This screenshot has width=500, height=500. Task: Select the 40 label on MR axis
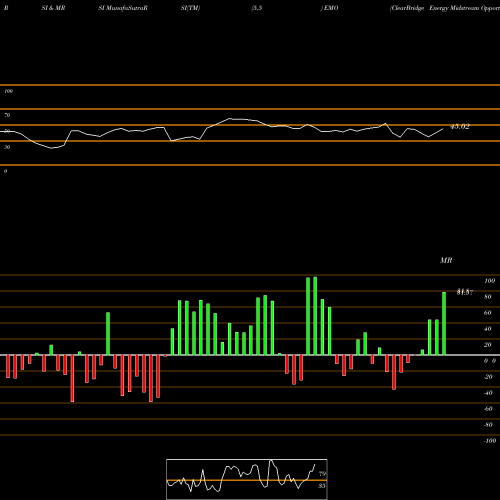pos(488,329)
